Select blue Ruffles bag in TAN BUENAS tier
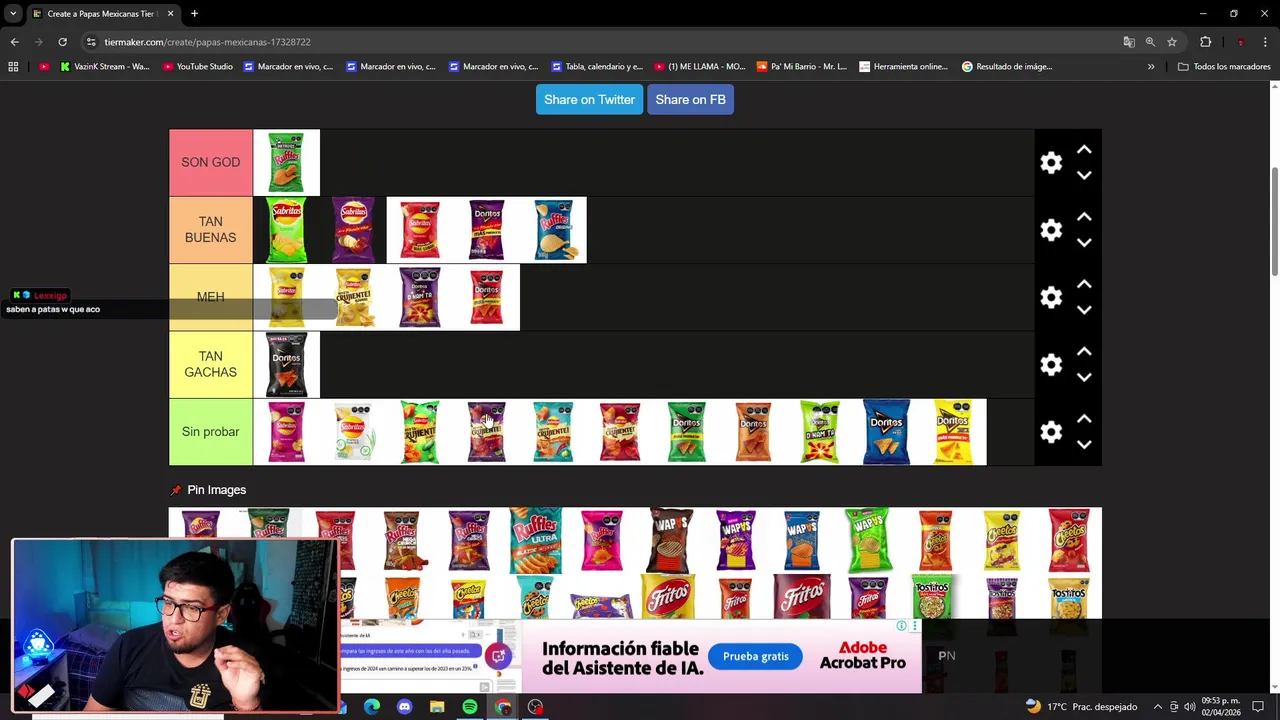Screen dimensions: 1280x720 coord(553,230)
